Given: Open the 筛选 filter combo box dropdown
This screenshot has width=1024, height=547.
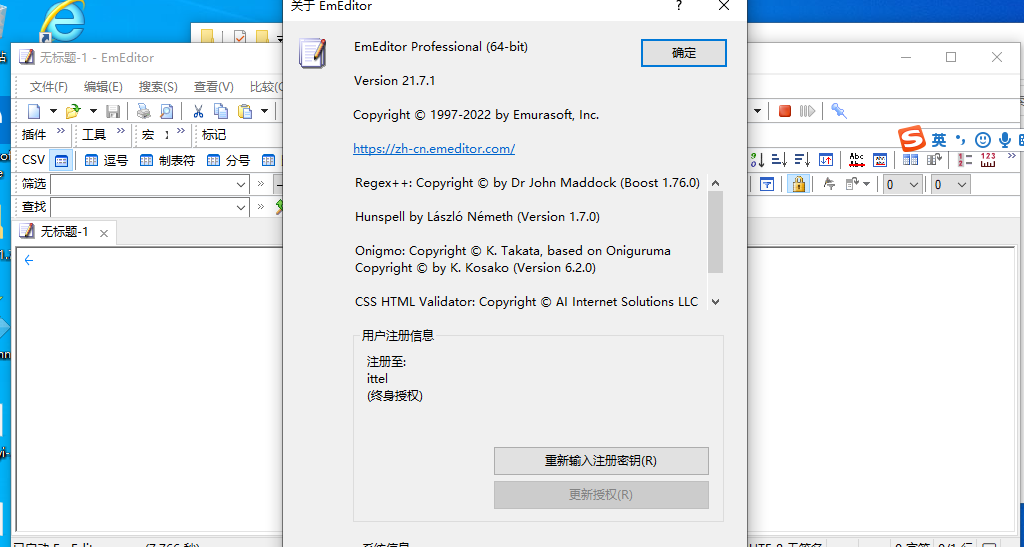Looking at the screenshot, I should (x=241, y=185).
